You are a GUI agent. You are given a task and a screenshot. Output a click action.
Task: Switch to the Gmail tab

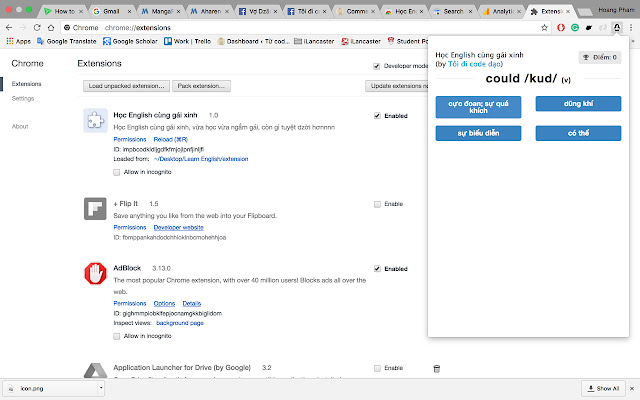click(x=111, y=11)
